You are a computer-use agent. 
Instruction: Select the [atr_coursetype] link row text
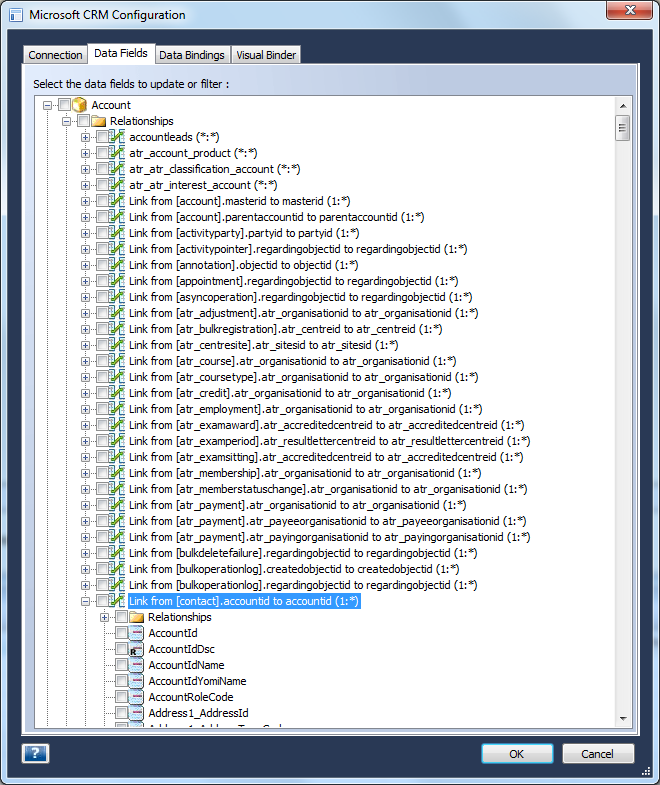pyautogui.click(x=303, y=377)
